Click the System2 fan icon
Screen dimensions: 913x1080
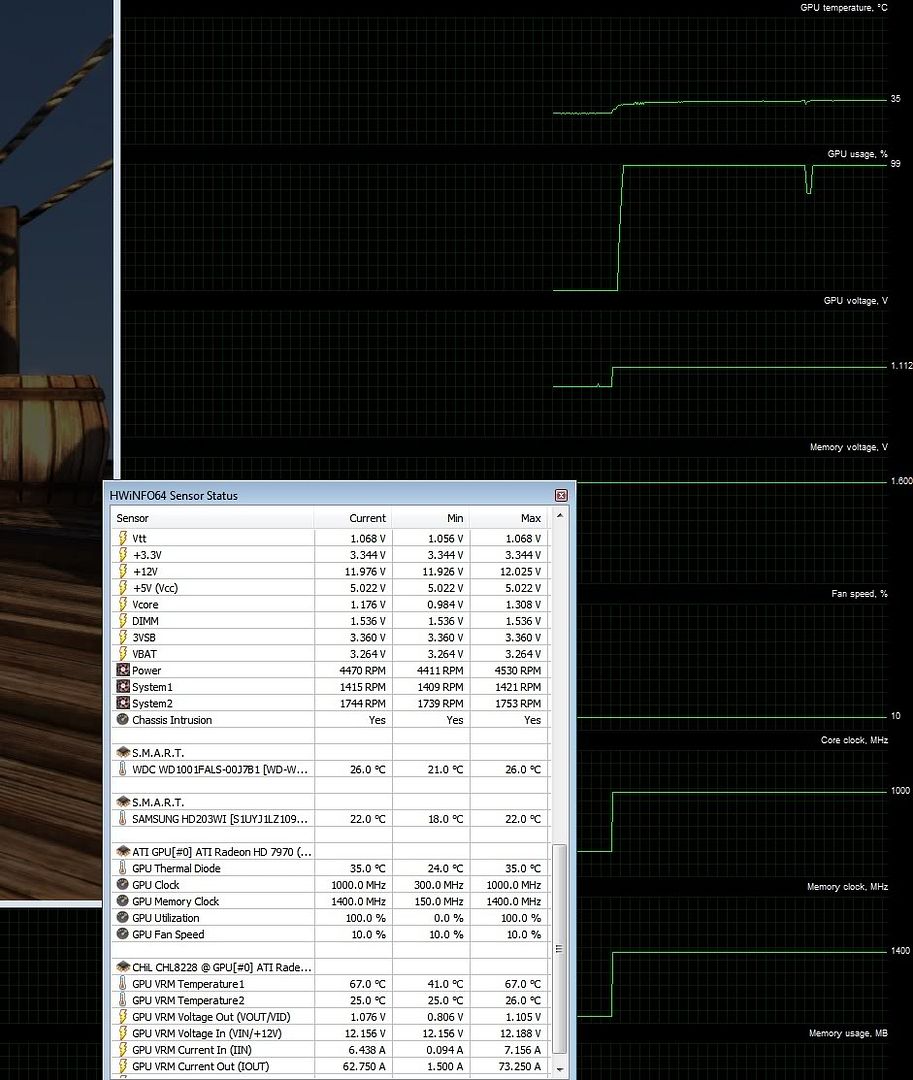tap(123, 703)
